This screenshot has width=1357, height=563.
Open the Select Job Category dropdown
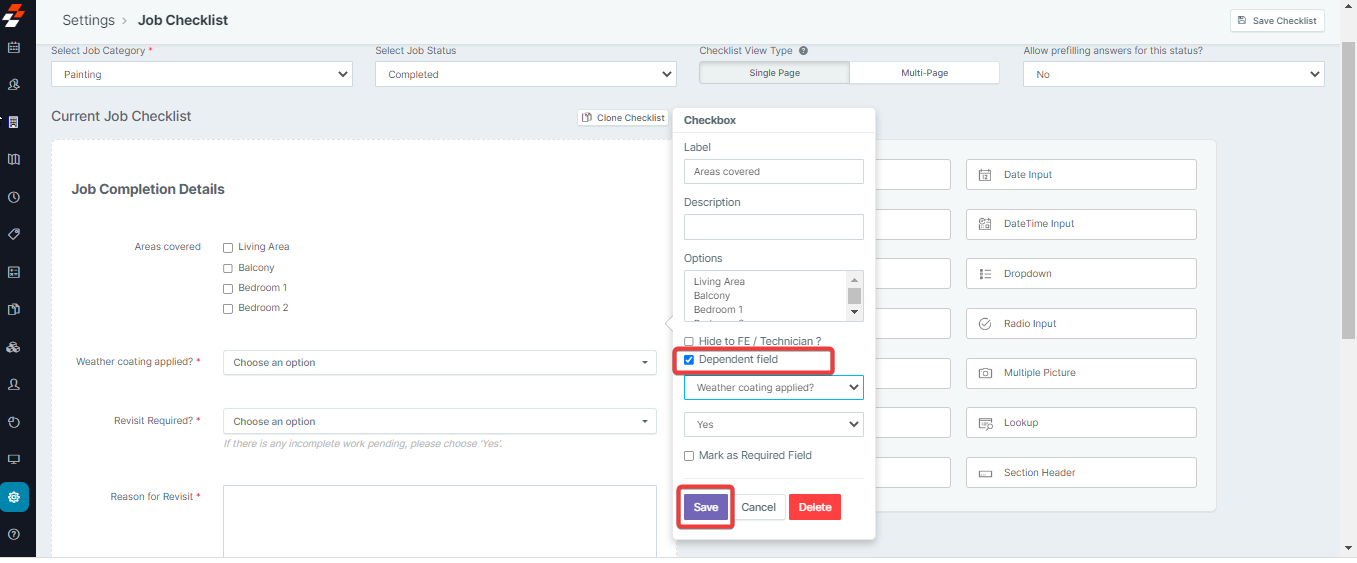pos(202,74)
